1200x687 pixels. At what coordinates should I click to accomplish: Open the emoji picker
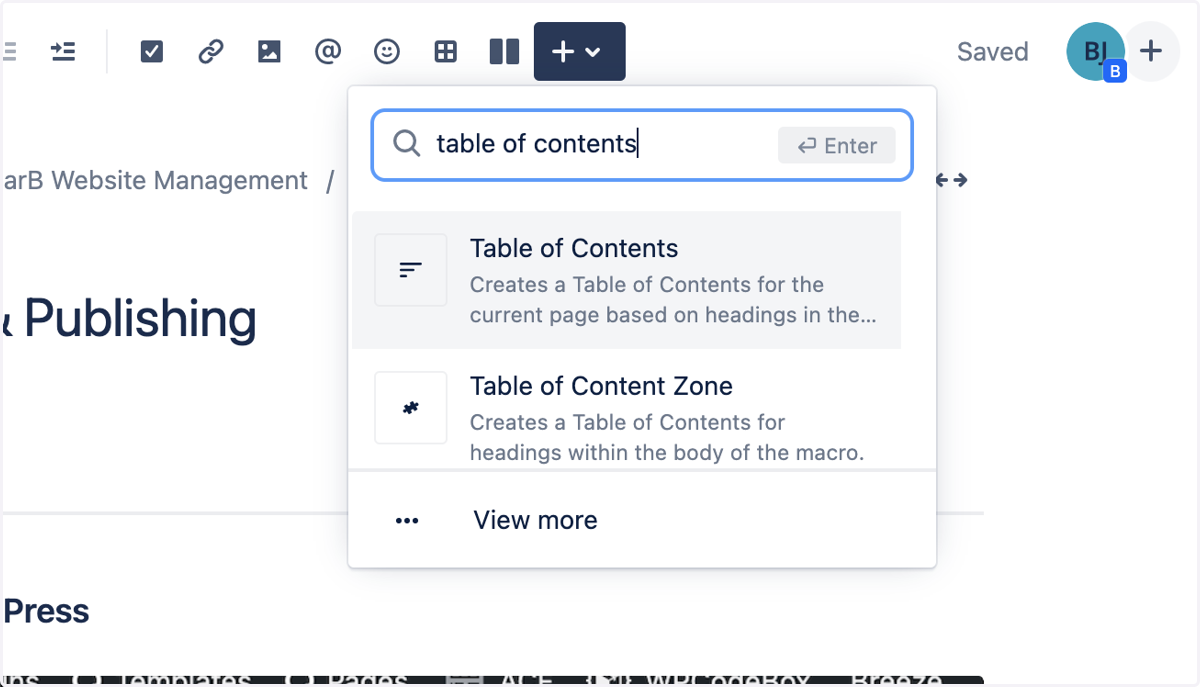(386, 51)
